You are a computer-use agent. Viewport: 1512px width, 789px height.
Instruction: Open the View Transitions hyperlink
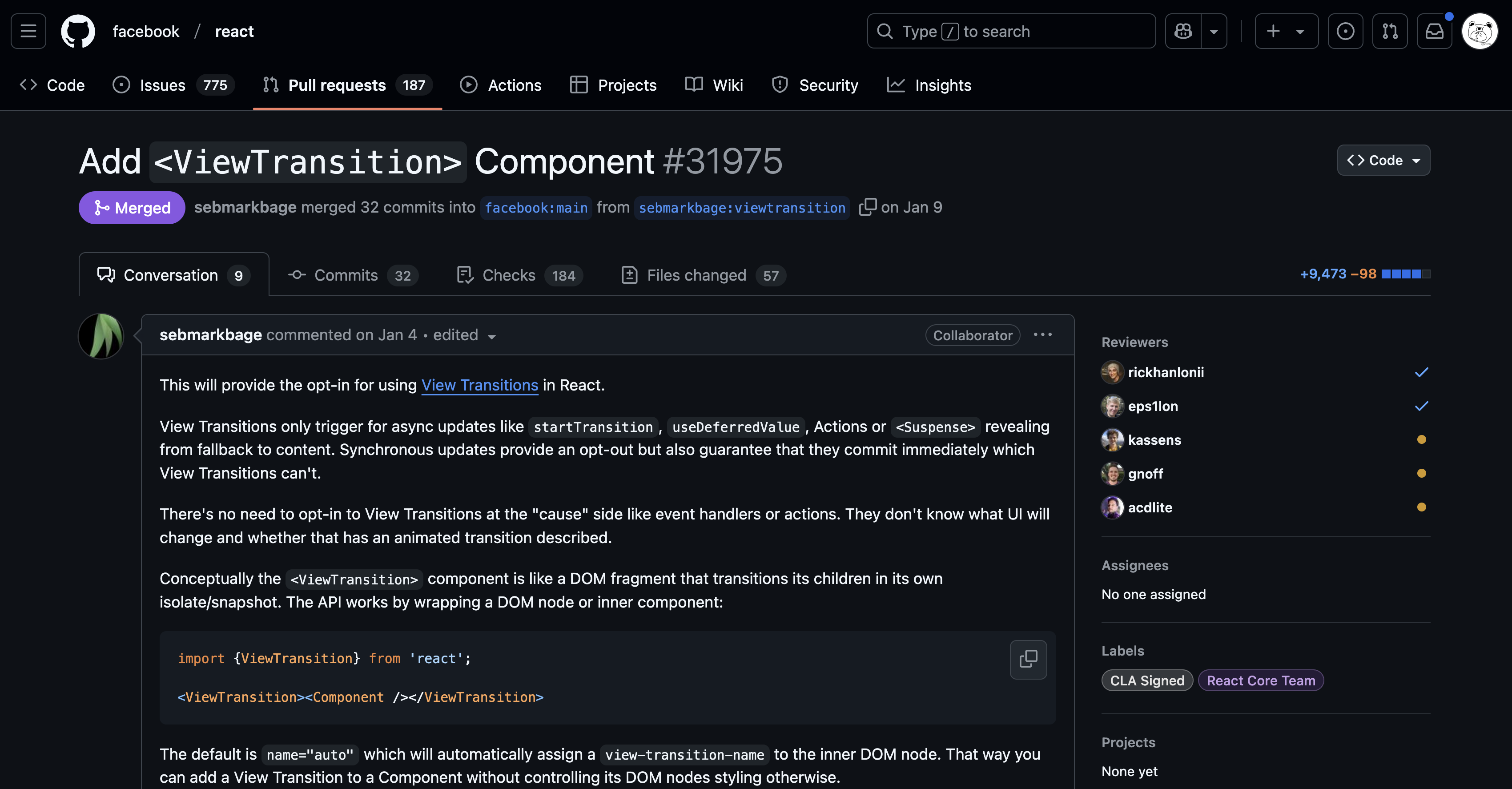pos(479,385)
